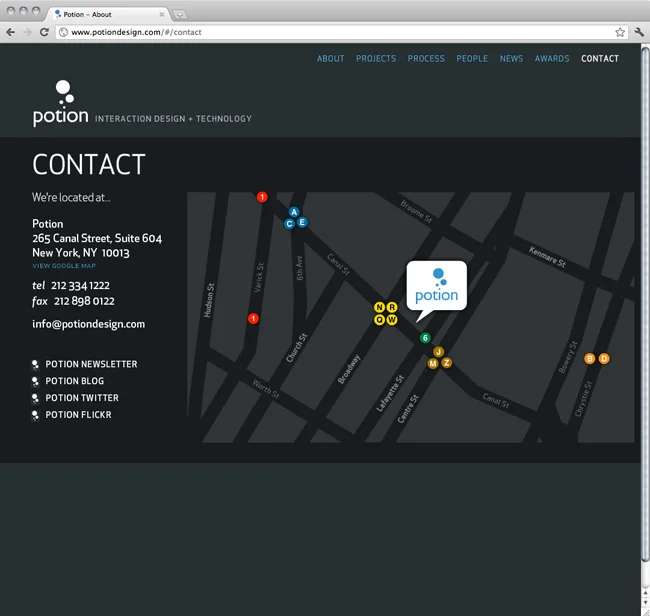Click the yellow Q subway marker

pyautogui.click(x=379, y=320)
